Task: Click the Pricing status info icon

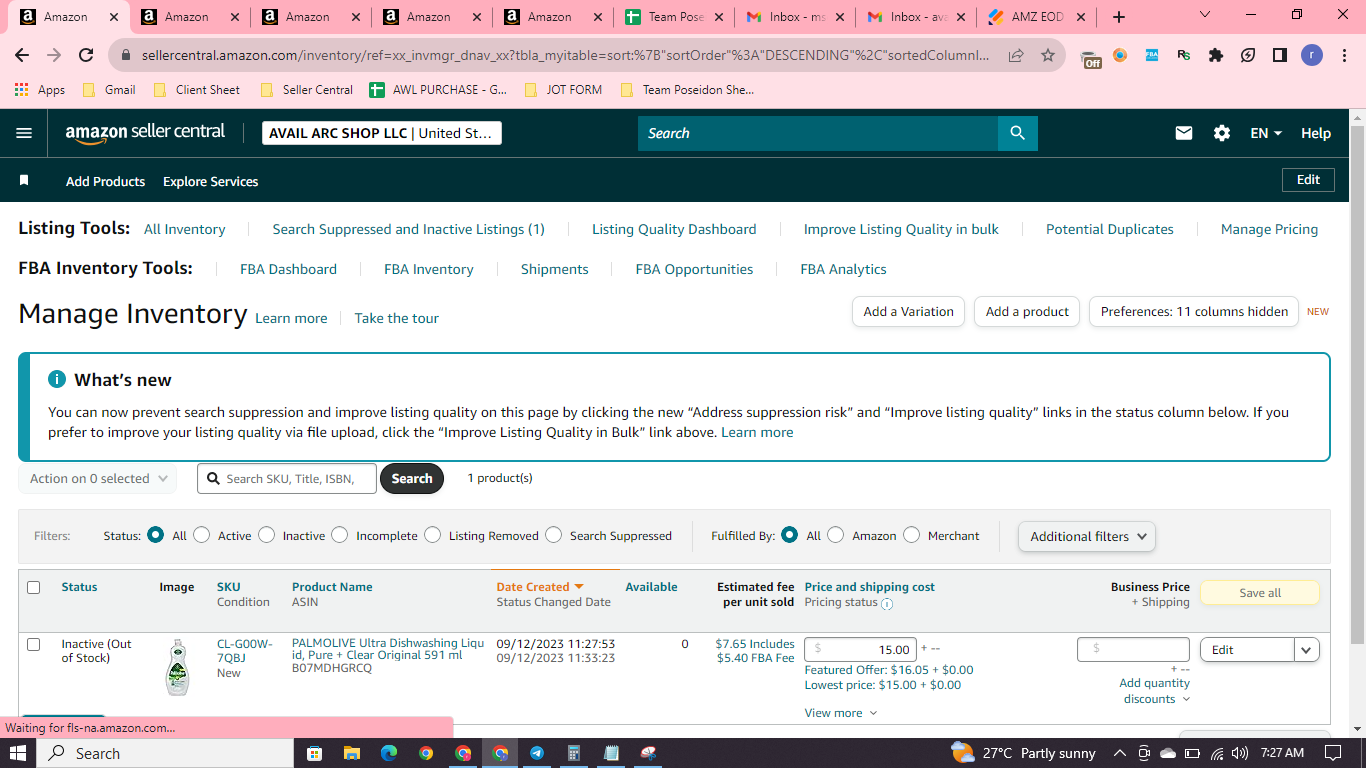Action: [887, 603]
